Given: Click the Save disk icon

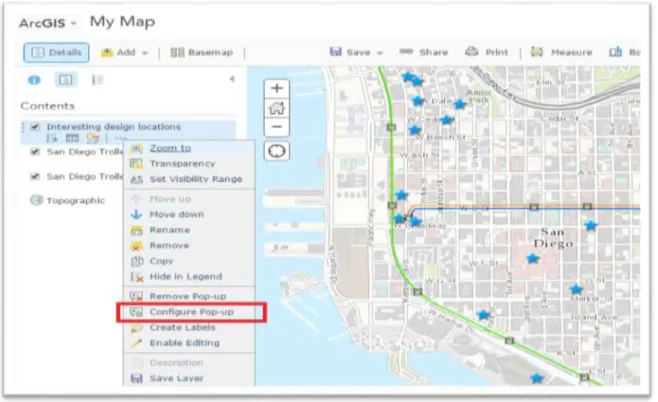Looking at the screenshot, I should (336, 52).
